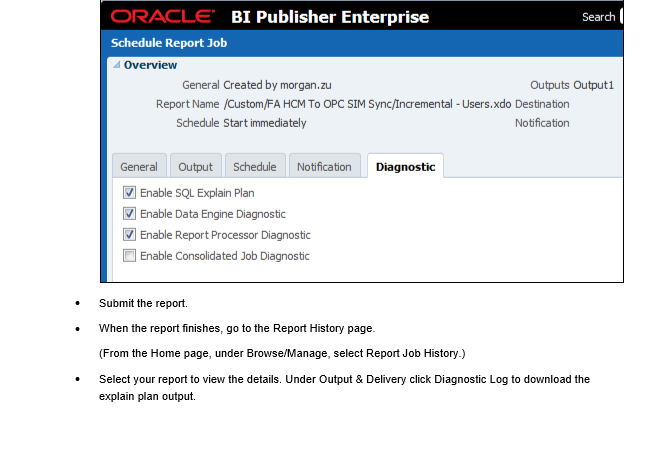Enable Consolidated Job Diagnostic checkbox
This screenshot has width=649, height=453.
click(129, 256)
